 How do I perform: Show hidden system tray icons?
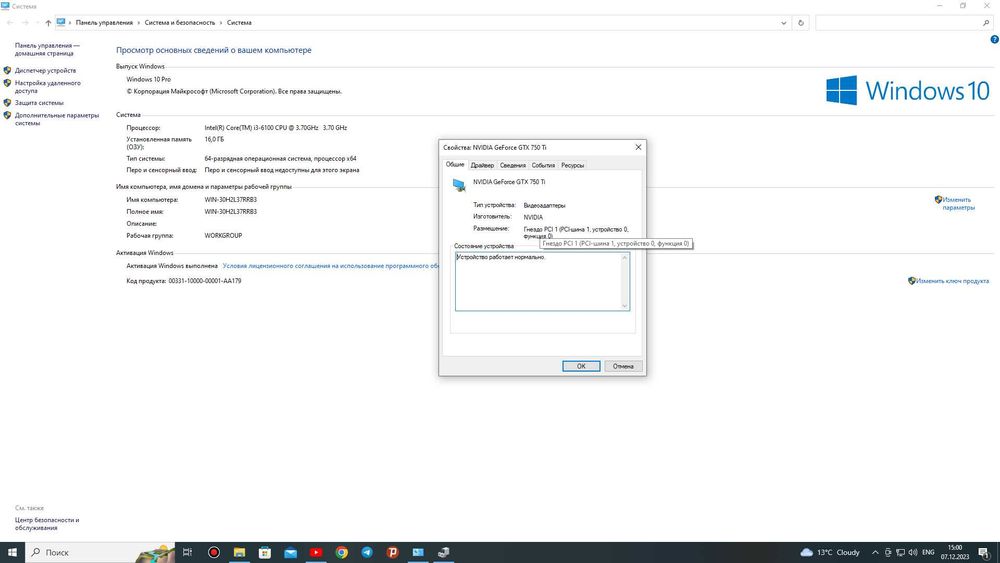(x=875, y=552)
